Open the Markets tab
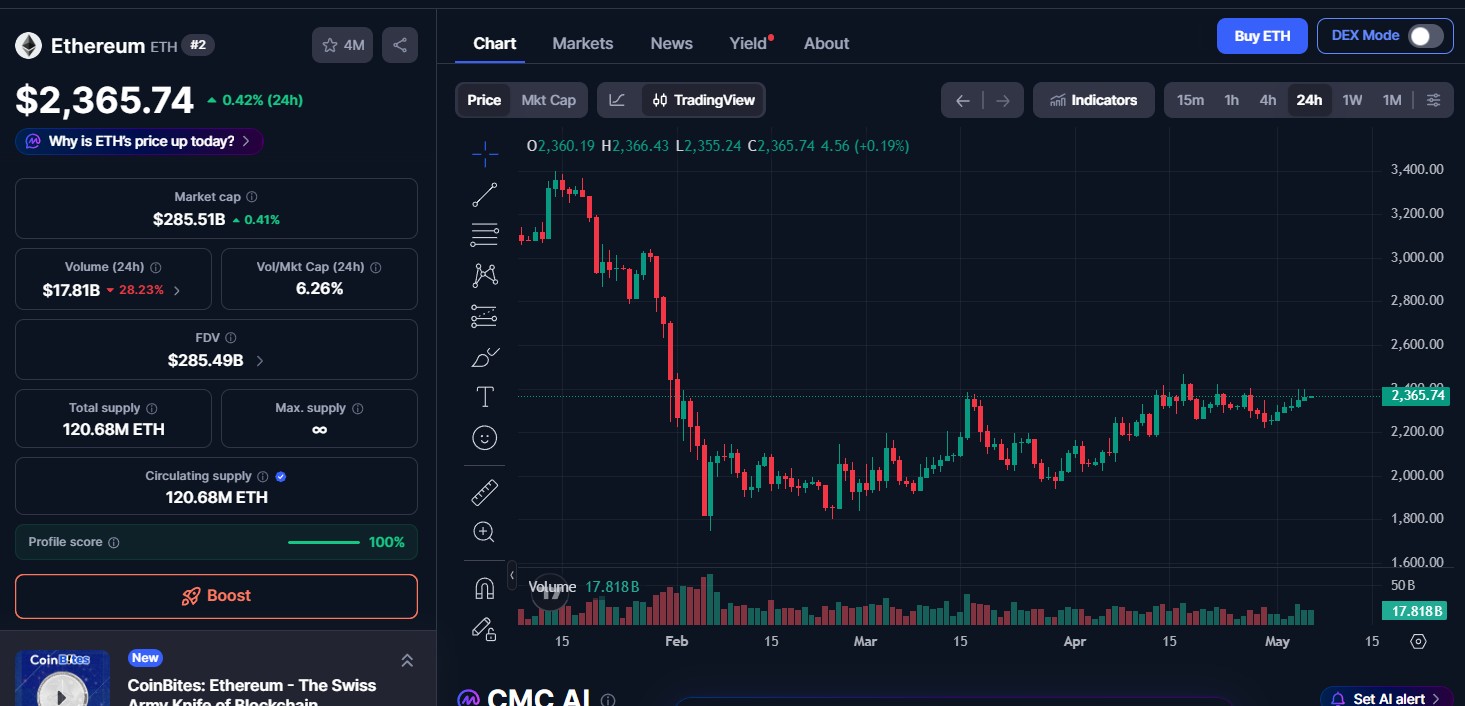 coord(583,44)
